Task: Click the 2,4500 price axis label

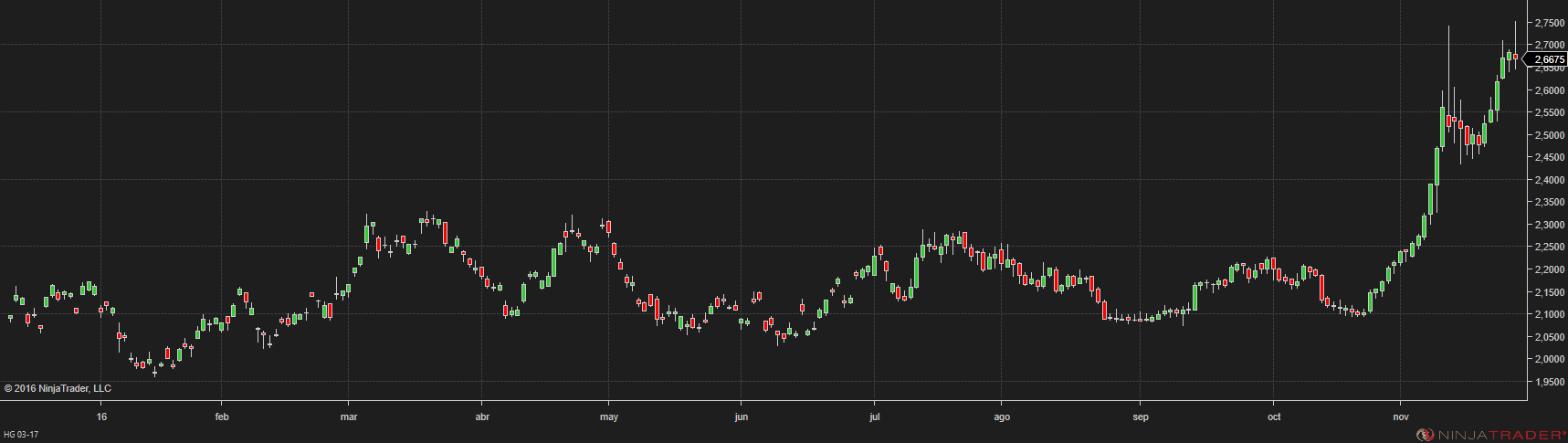Action: coord(1549,157)
